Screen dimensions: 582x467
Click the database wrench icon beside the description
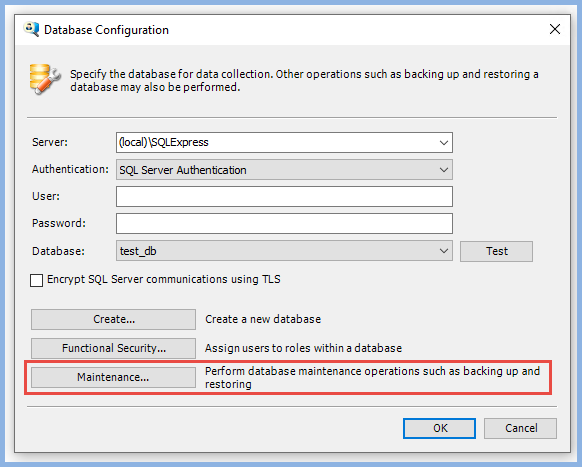44,79
